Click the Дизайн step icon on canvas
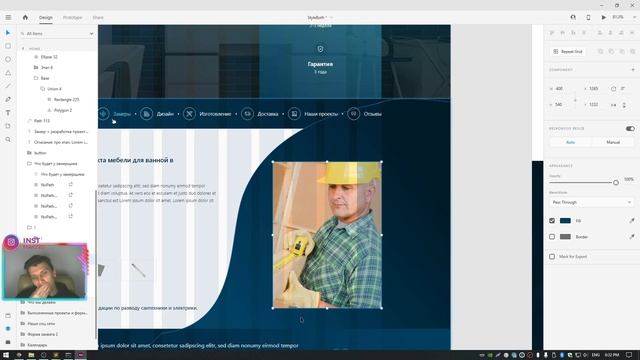Viewport: 640px width, 360px height. (x=146, y=114)
